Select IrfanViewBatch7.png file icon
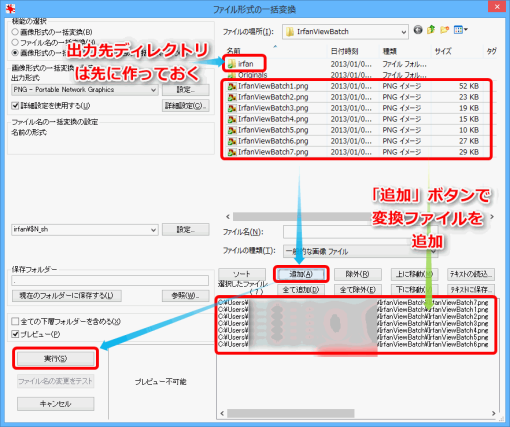Image resolution: width=510 pixels, height=427 pixels. (232, 152)
